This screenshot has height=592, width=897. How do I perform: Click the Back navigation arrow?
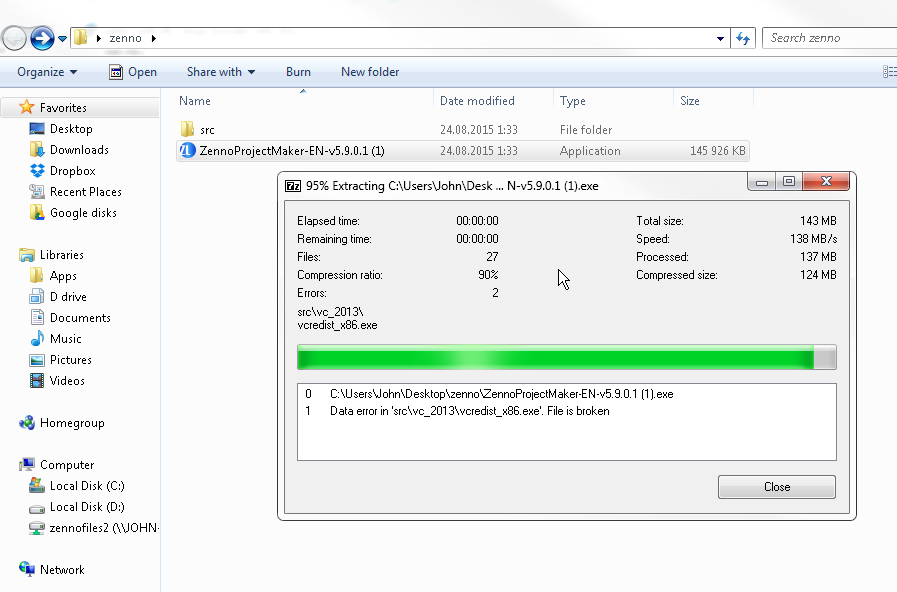(14, 38)
